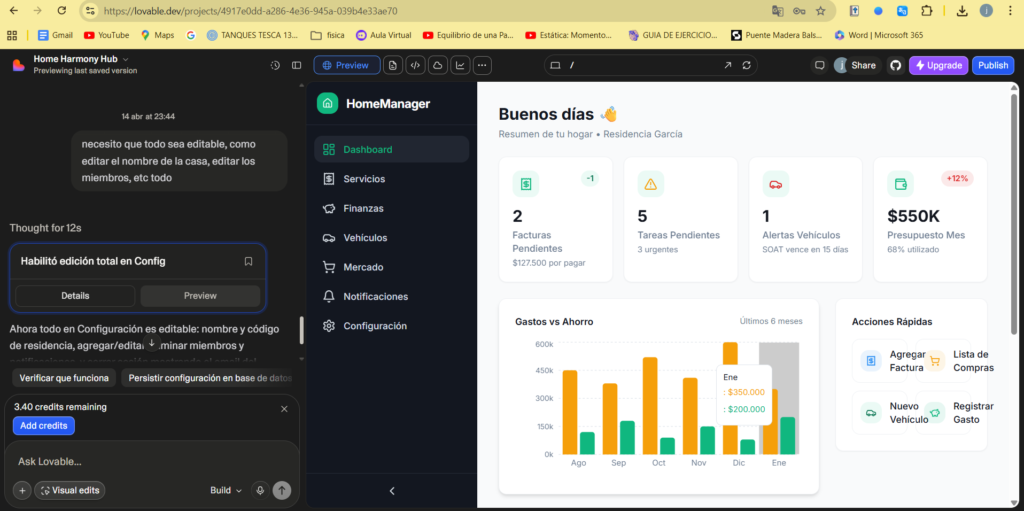Click Details on the edit card

(x=75, y=295)
